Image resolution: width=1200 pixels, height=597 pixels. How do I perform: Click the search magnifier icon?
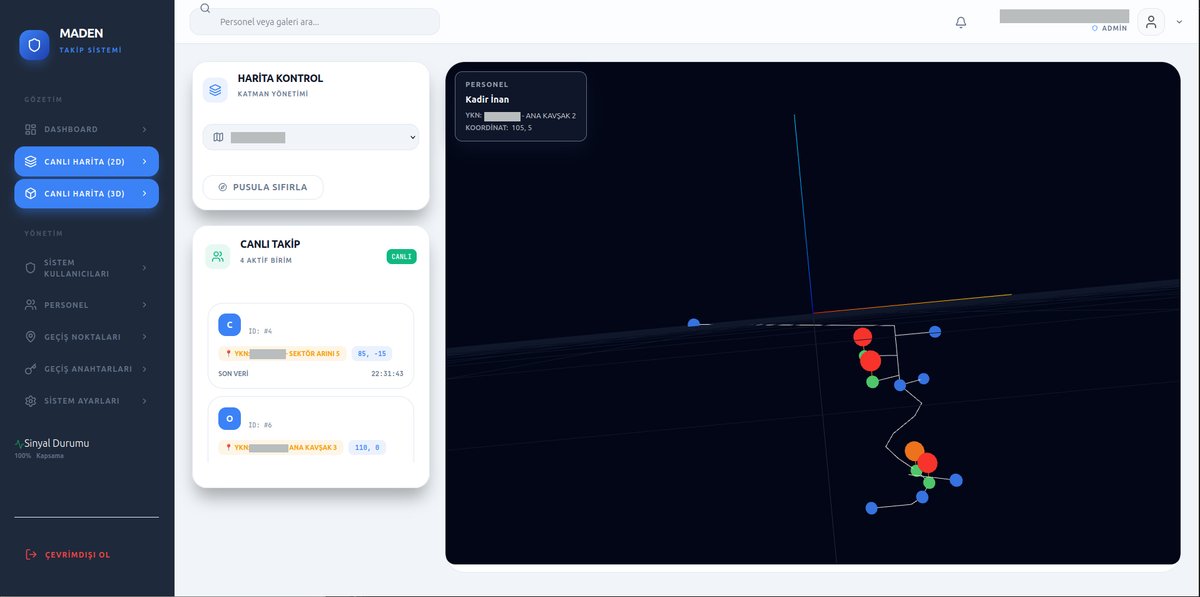point(205,8)
